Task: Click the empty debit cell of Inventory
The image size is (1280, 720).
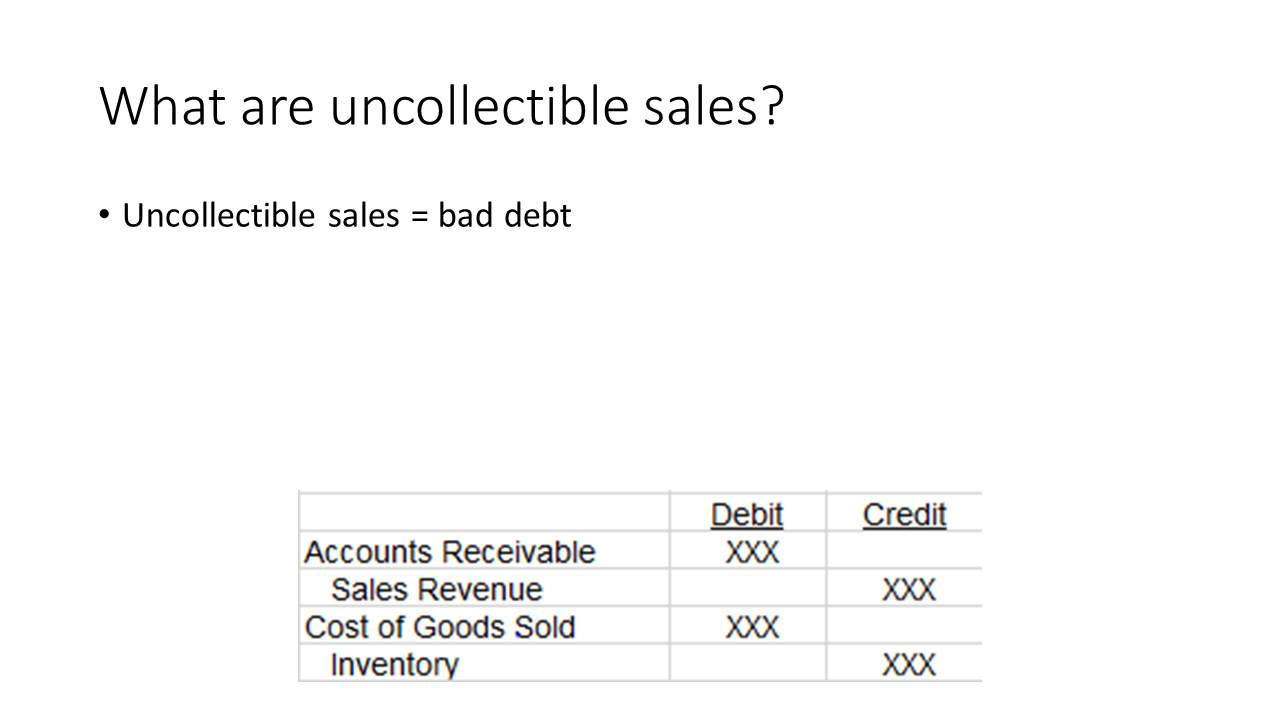Action: 748,663
